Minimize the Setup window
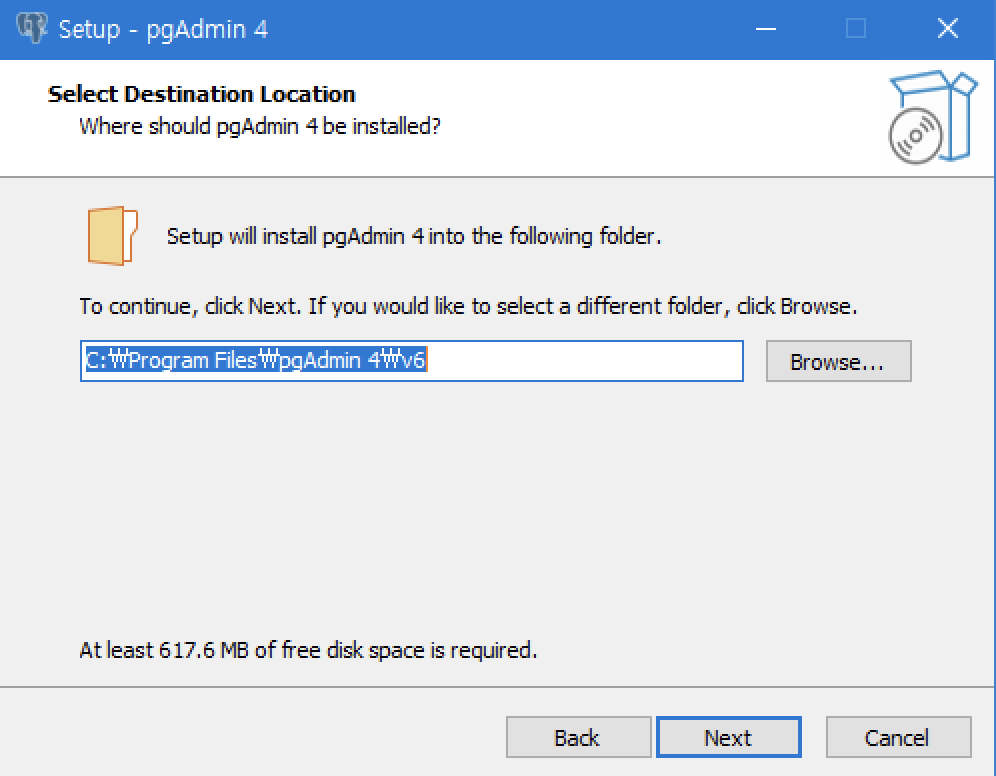The width and height of the screenshot is (996, 776). point(765,29)
